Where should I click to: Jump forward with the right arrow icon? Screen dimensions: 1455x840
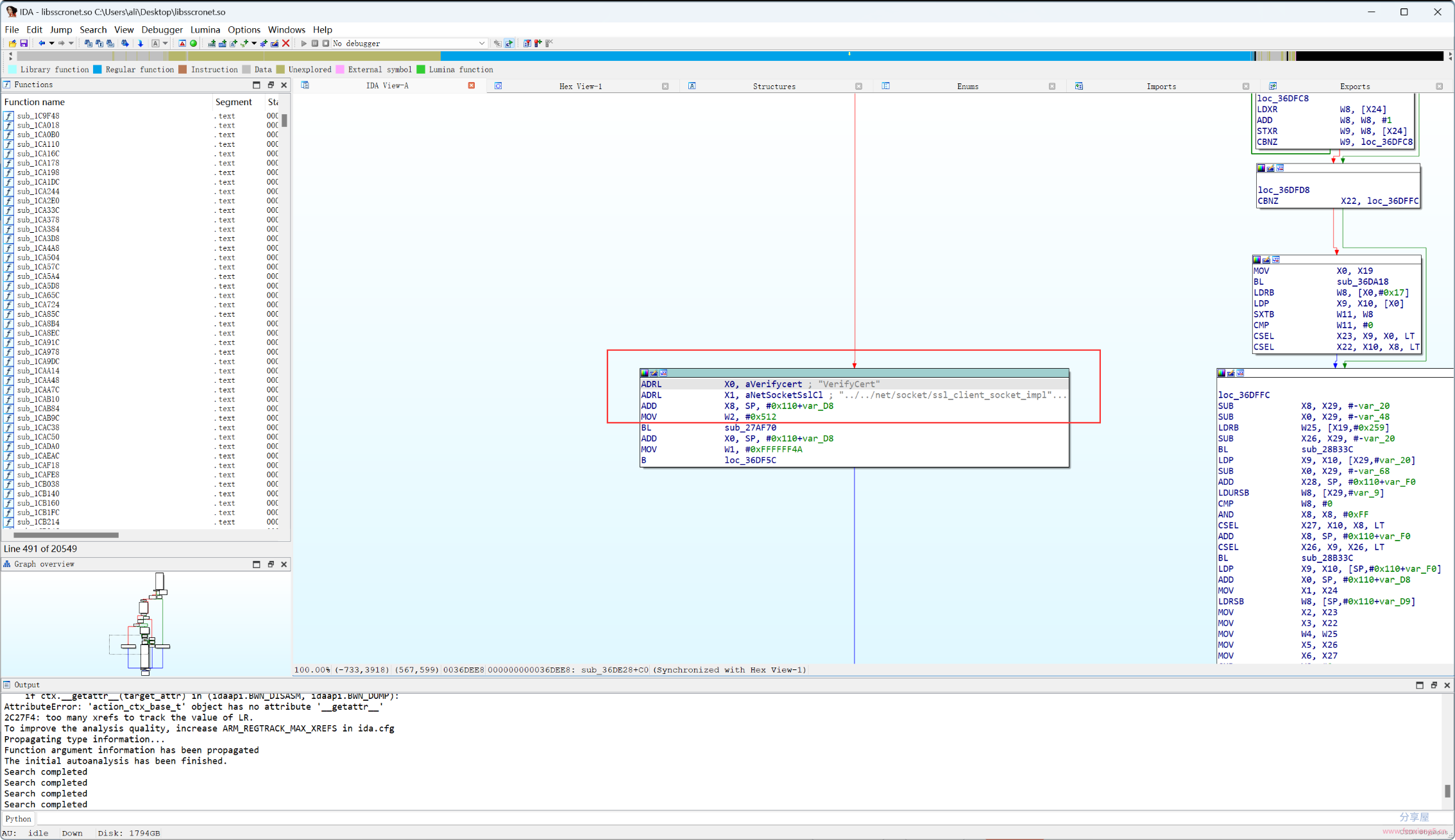click(x=61, y=43)
